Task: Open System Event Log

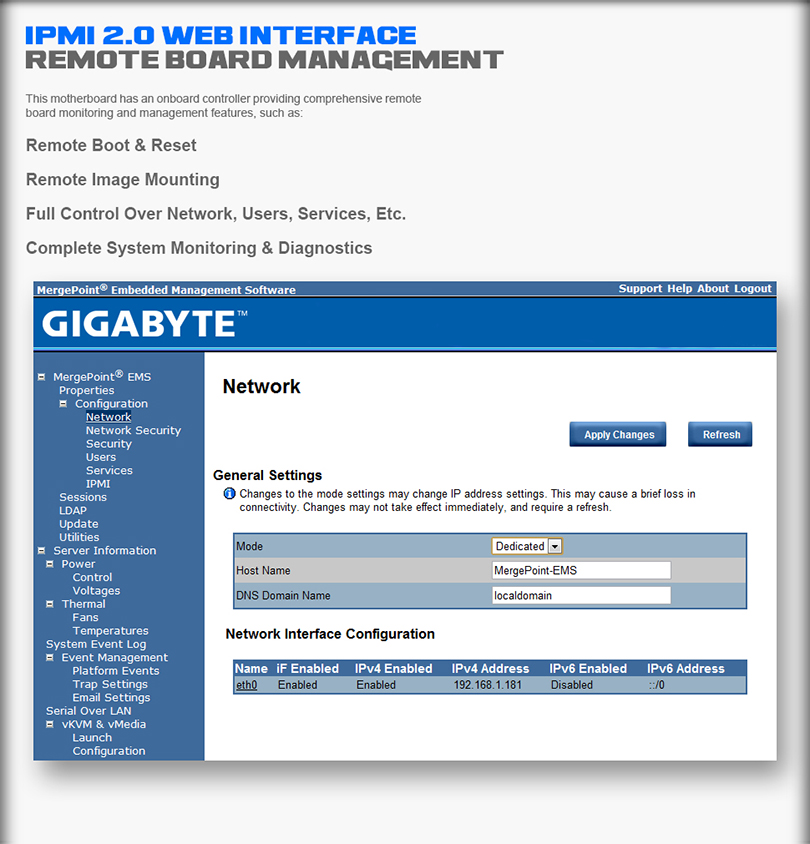Action: coord(96,644)
